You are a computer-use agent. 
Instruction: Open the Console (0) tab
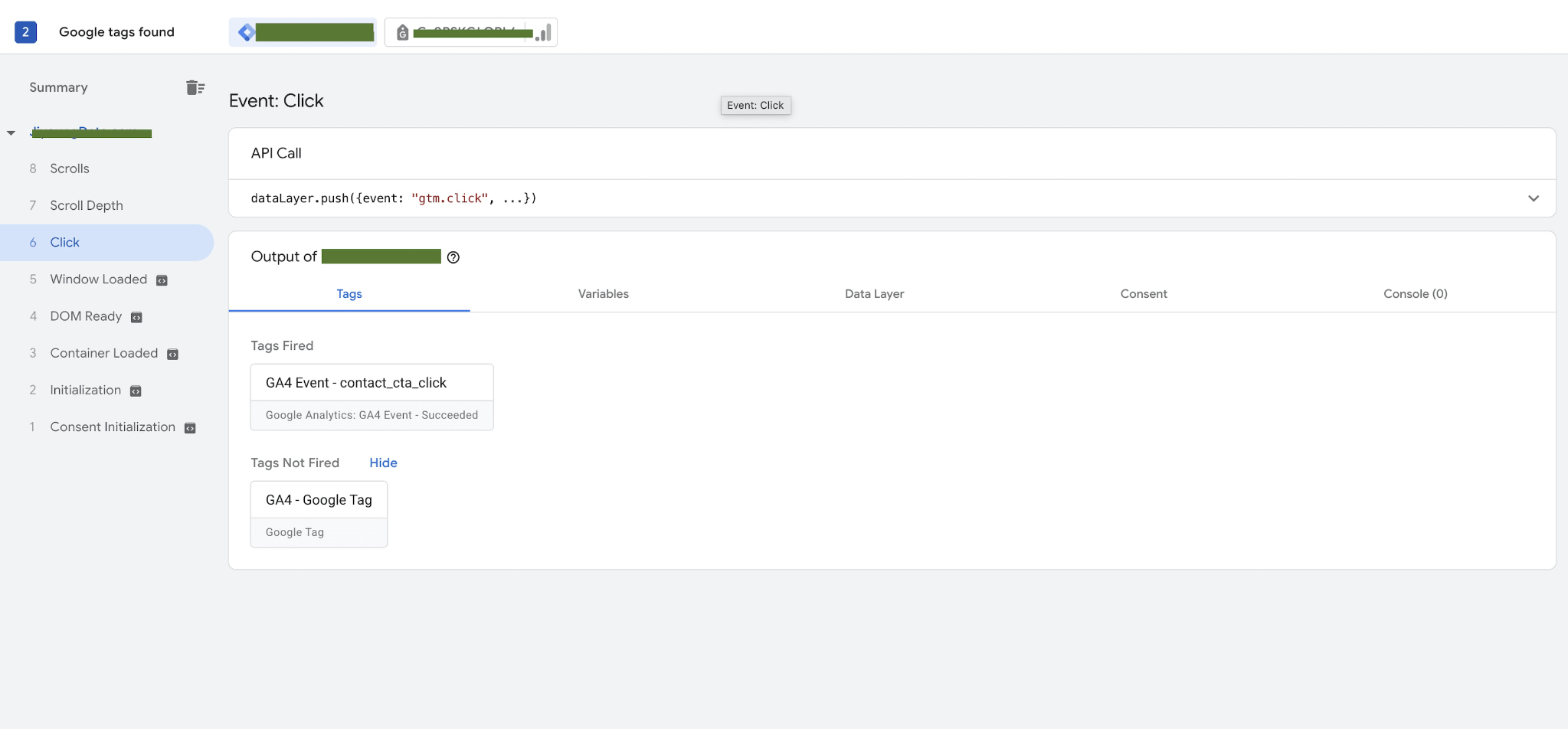1416,294
